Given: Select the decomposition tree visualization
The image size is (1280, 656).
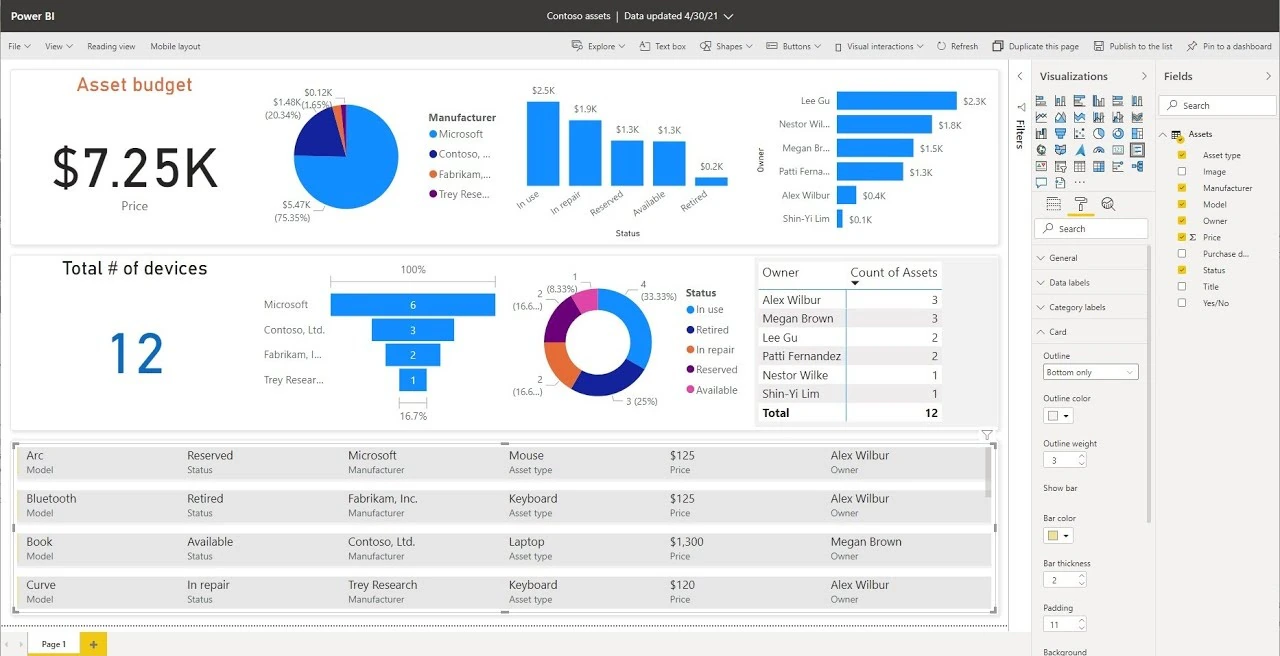Looking at the screenshot, I should pos(1137,166).
